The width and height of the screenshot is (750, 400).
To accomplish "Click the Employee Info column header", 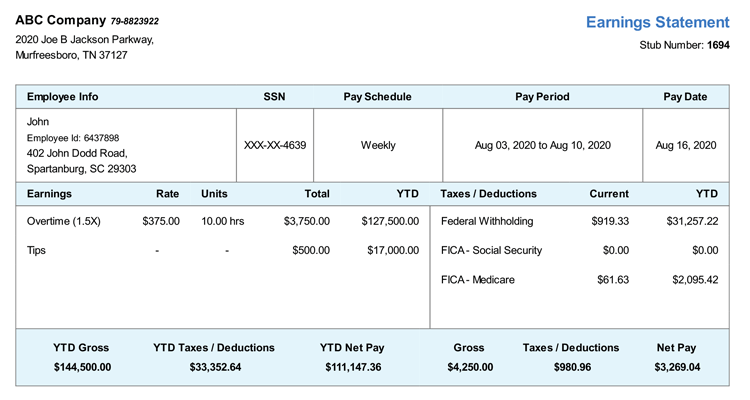I will (x=63, y=97).
